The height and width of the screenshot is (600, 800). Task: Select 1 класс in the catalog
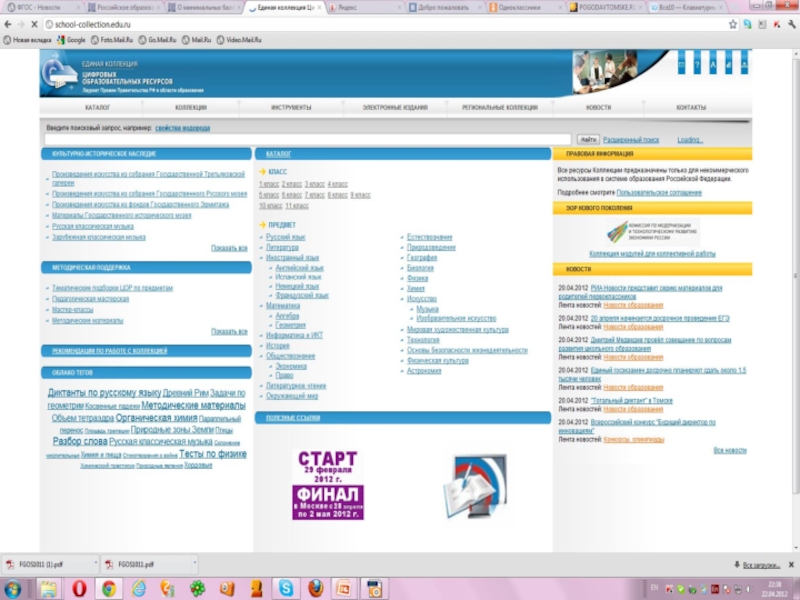point(268,184)
